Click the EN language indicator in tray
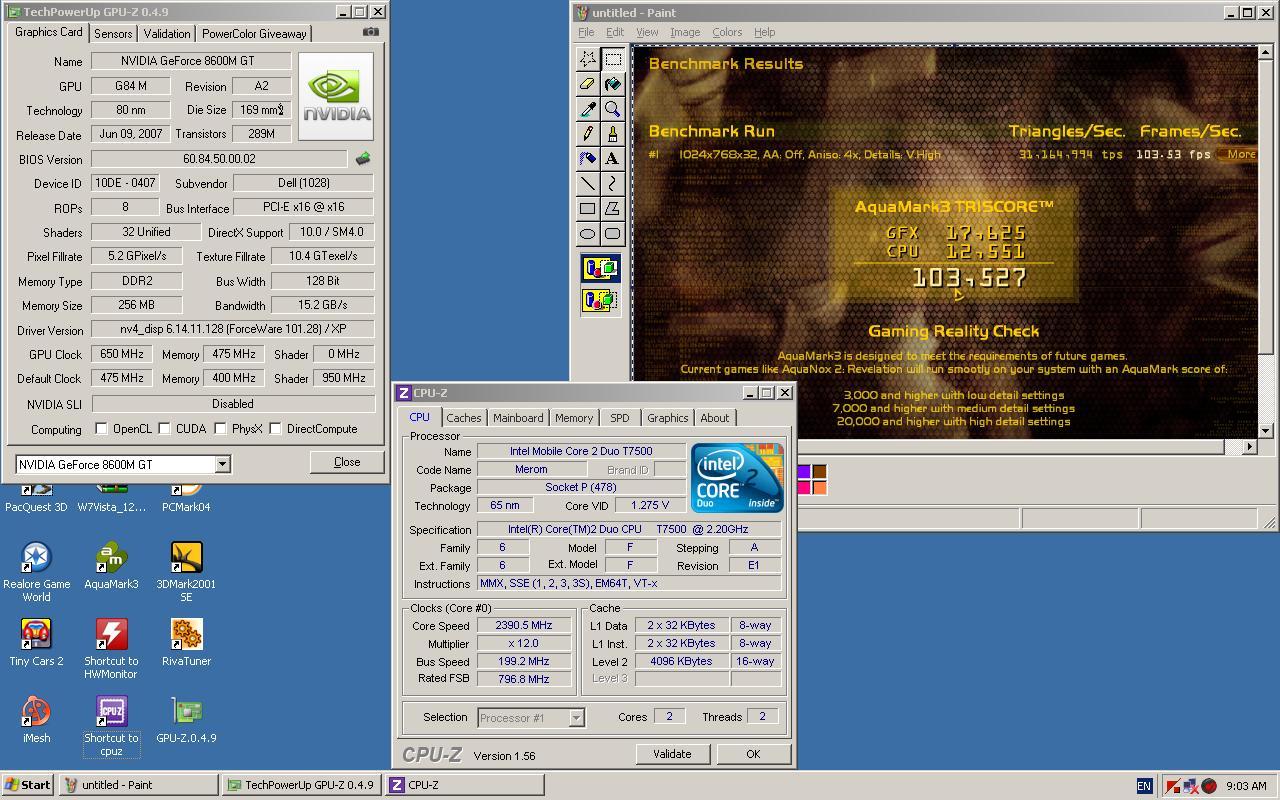The image size is (1280, 800). 1144,786
